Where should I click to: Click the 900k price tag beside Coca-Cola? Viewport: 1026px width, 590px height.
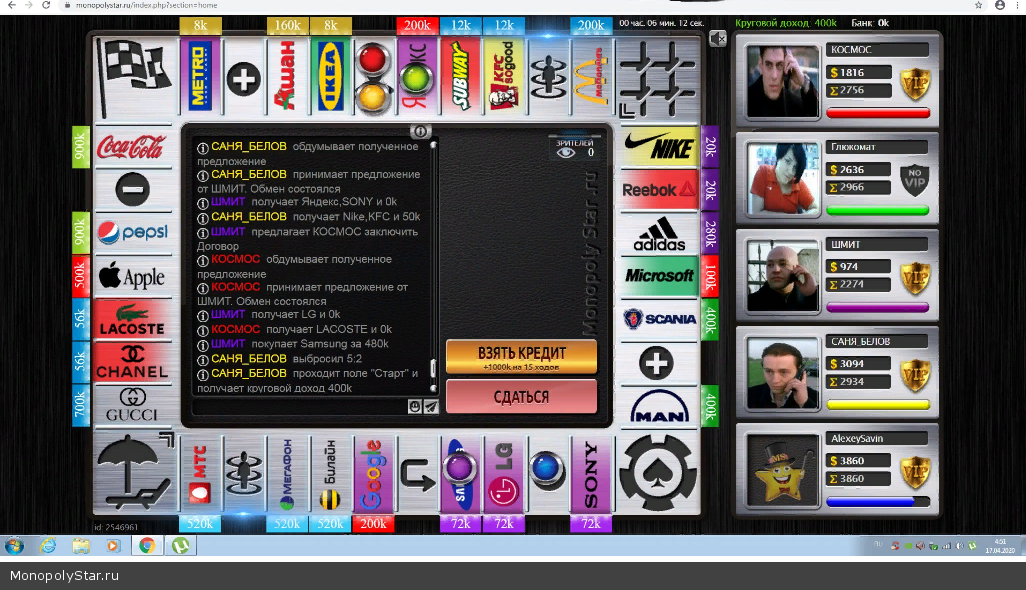click(x=80, y=147)
